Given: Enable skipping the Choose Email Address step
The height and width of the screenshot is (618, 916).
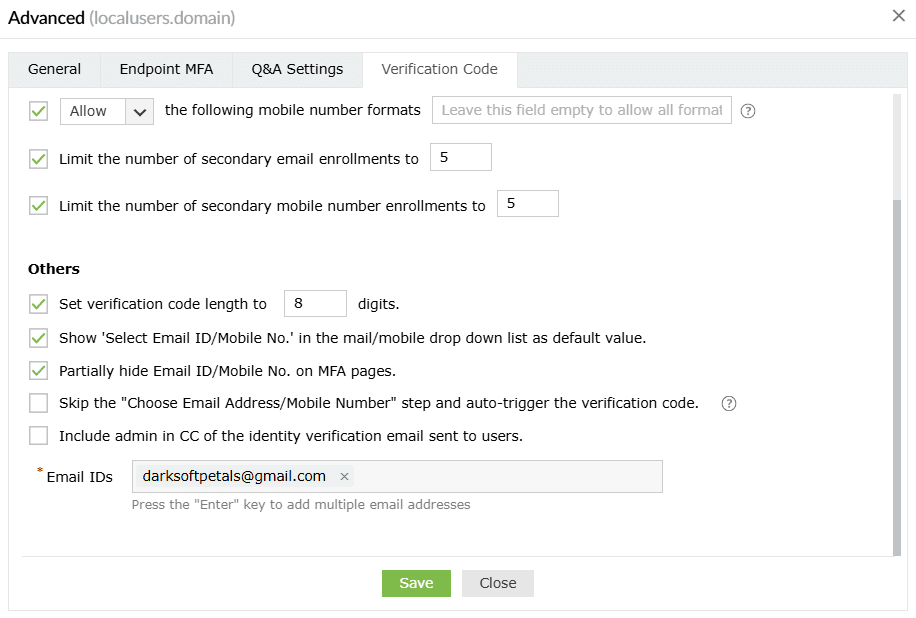Looking at the screenshot, I should (x=38, y=403).
